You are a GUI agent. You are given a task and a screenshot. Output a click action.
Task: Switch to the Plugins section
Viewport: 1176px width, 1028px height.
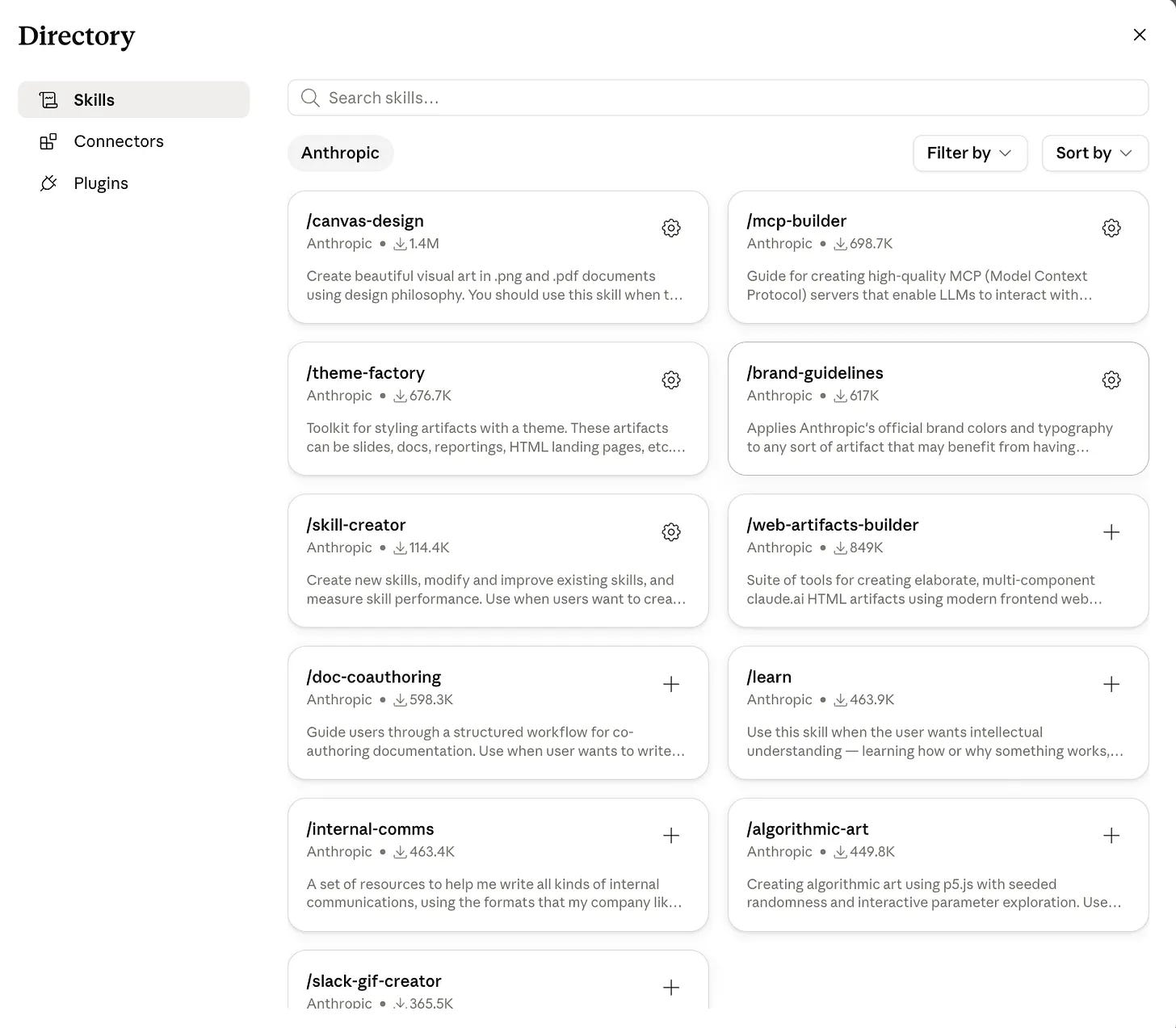pos(134,183)
